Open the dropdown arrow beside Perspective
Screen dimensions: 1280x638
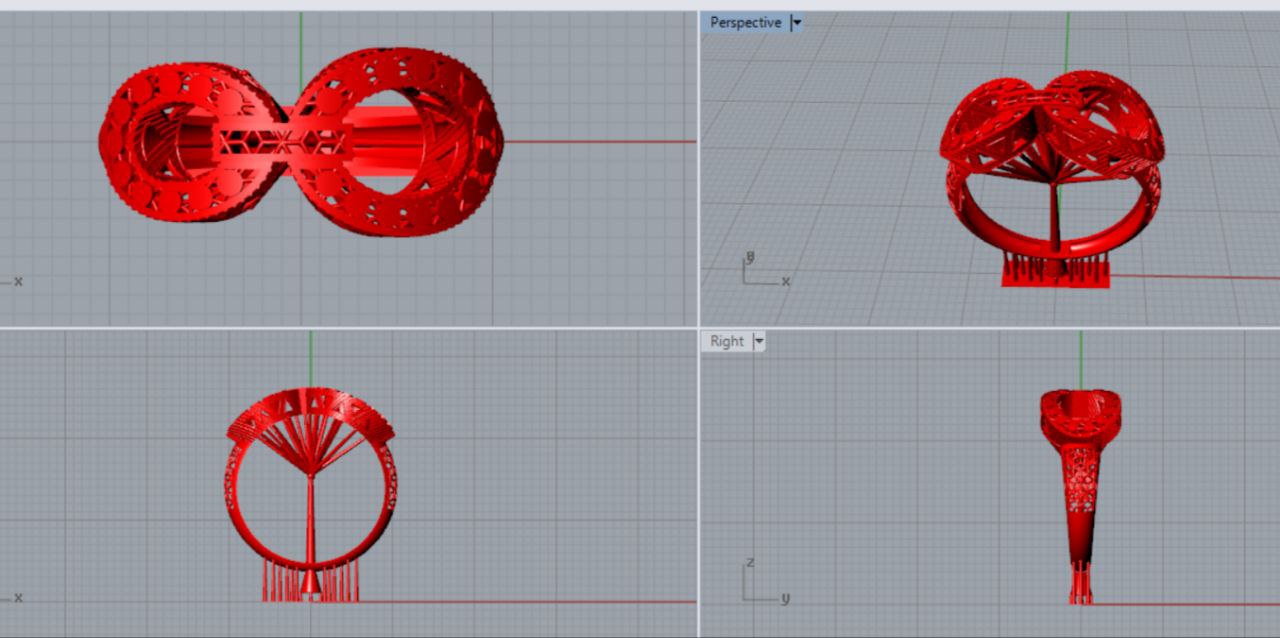[796, 22]
